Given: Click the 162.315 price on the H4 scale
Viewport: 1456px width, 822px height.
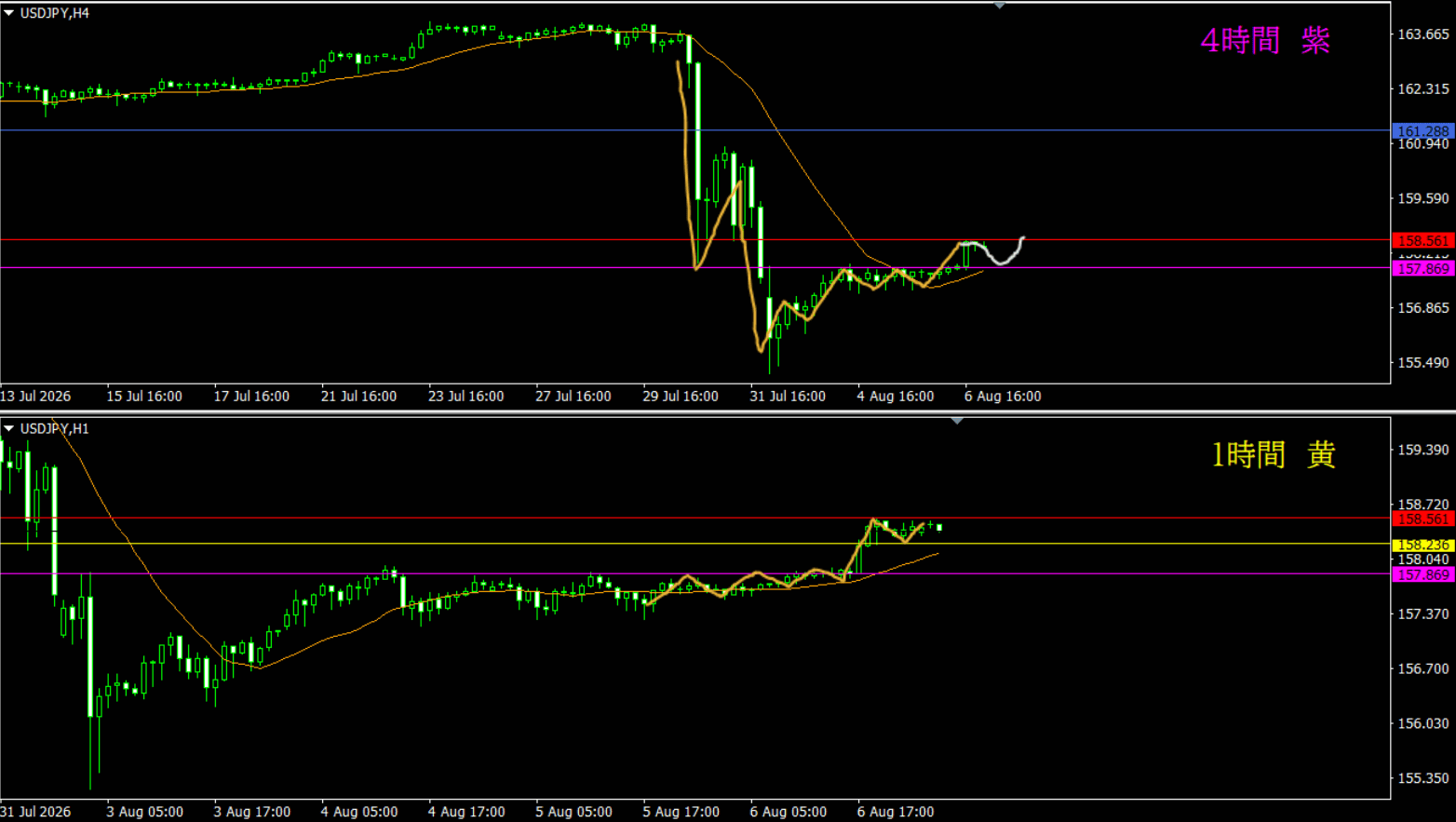Looking at the screenshot, I should 1423,89.
